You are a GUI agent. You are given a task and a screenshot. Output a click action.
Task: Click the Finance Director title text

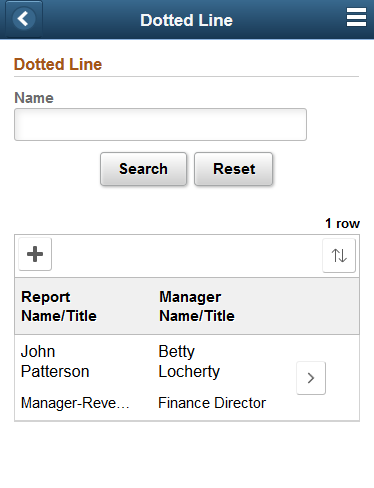coord(212,403)
